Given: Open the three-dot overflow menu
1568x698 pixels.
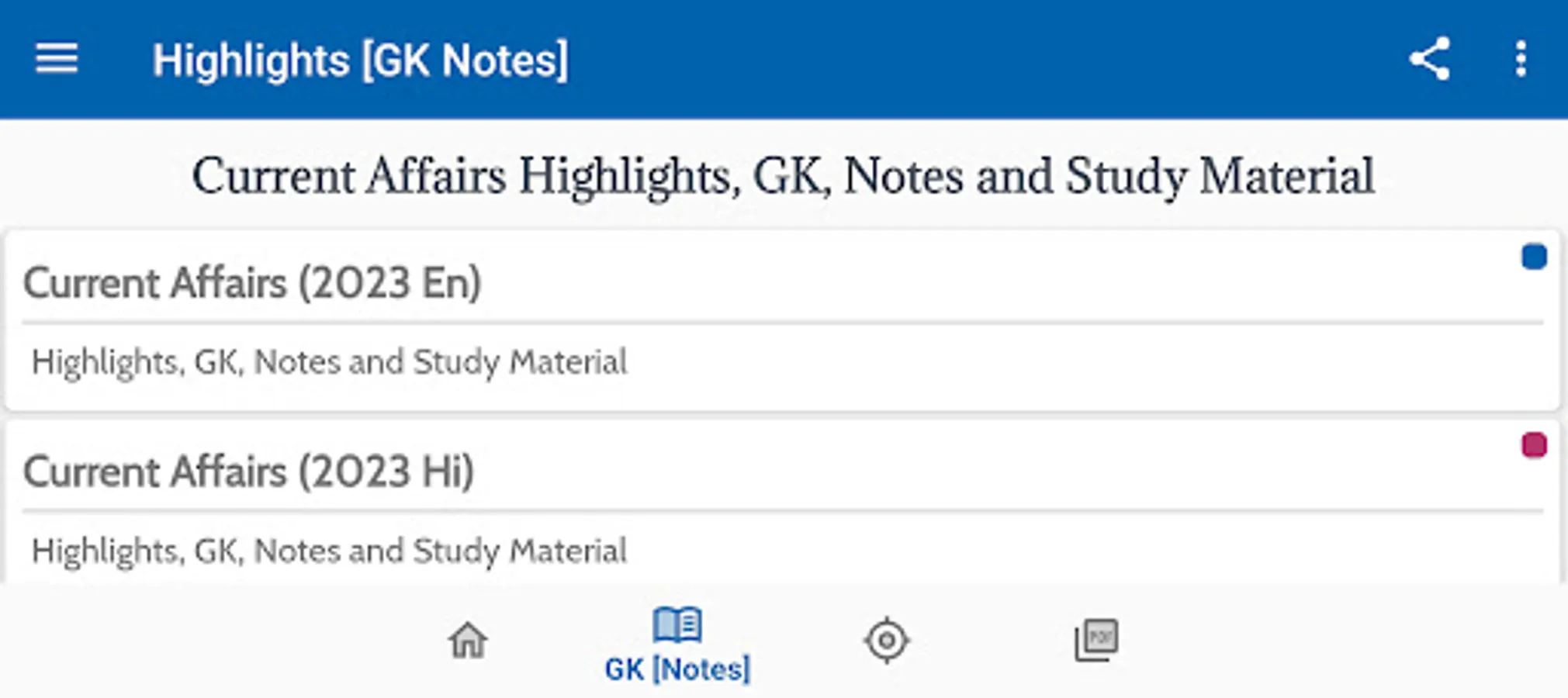Looking at the screenshot, I should coord(1521,59).
